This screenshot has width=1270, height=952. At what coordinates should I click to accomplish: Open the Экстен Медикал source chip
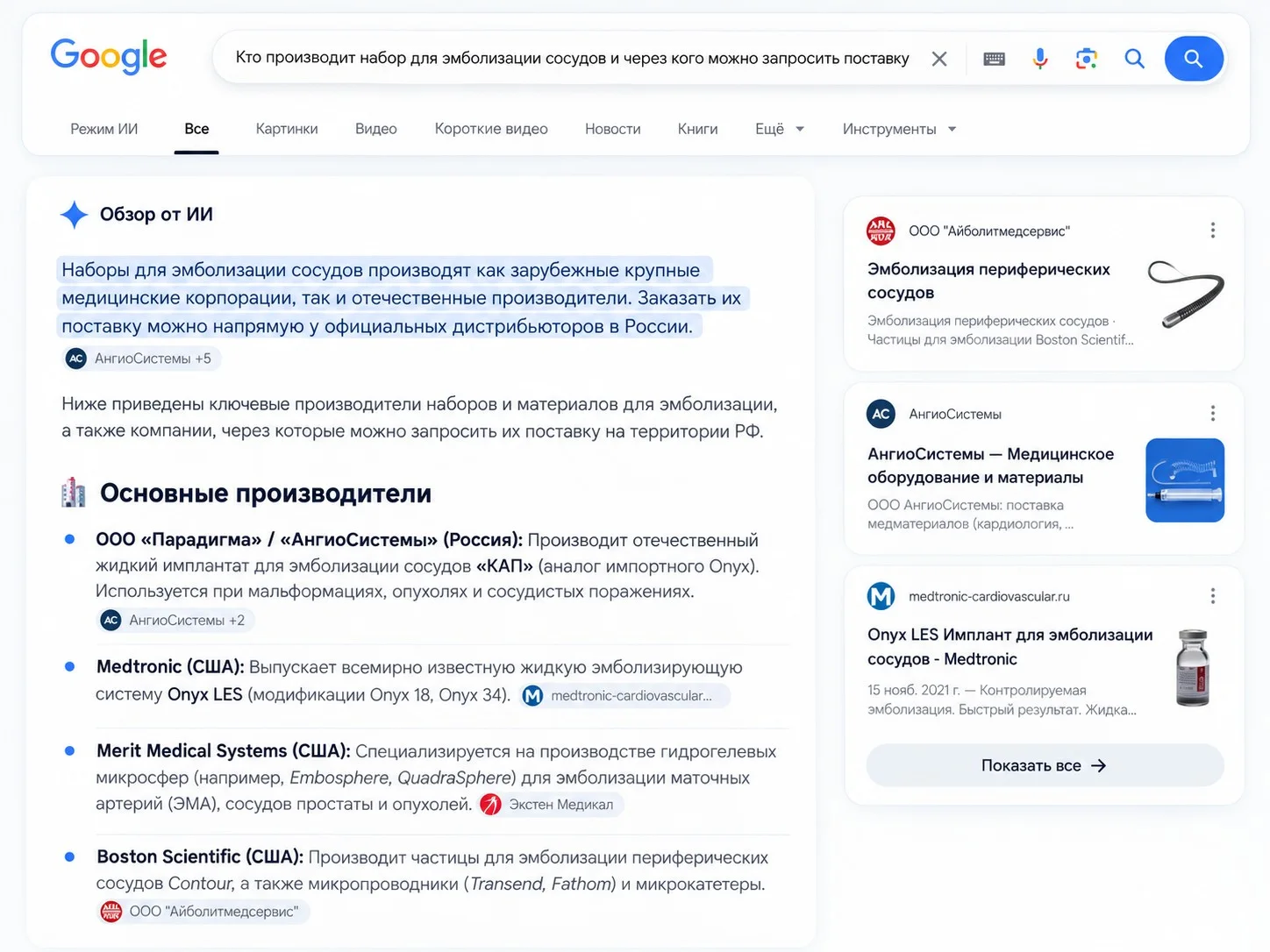point(551,805)
